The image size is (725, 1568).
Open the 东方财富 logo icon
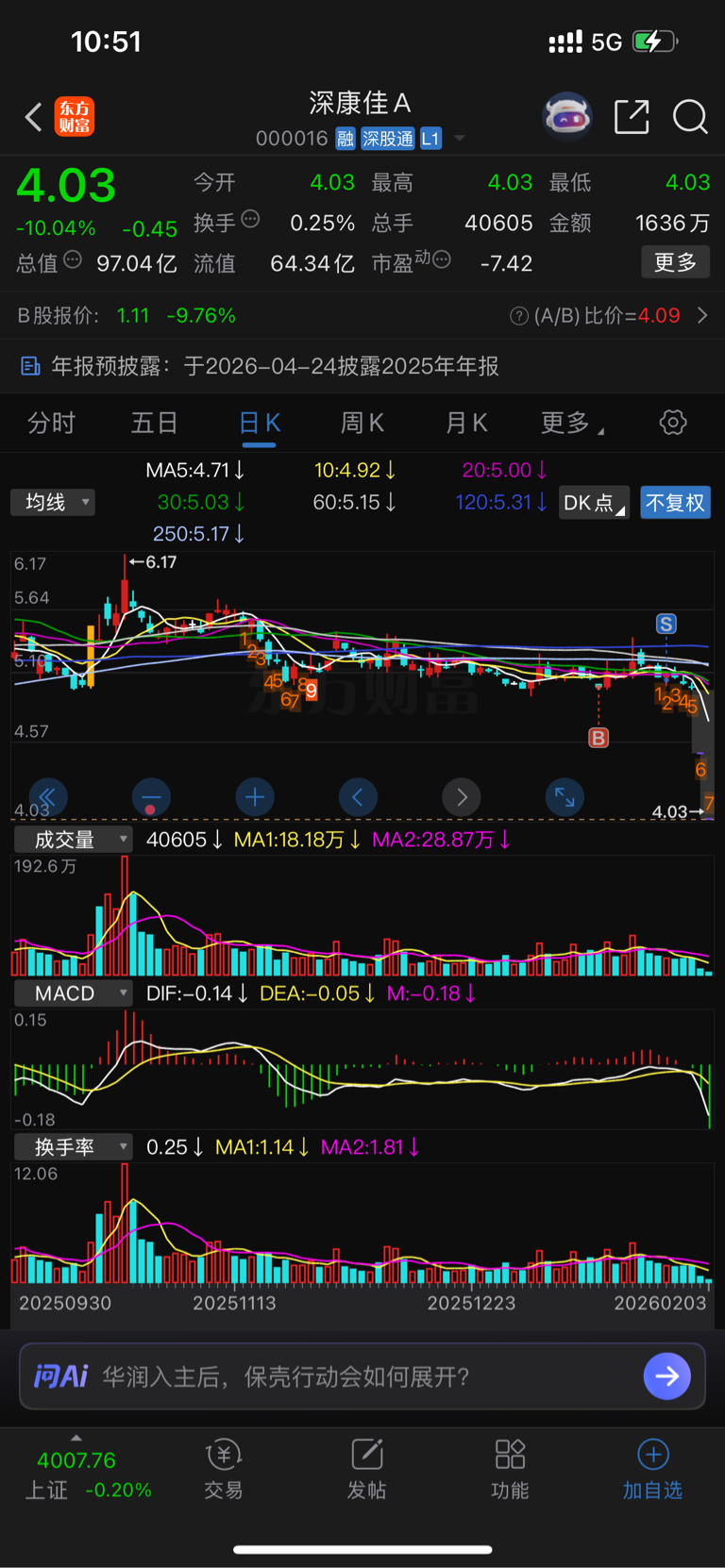[74, 117]
